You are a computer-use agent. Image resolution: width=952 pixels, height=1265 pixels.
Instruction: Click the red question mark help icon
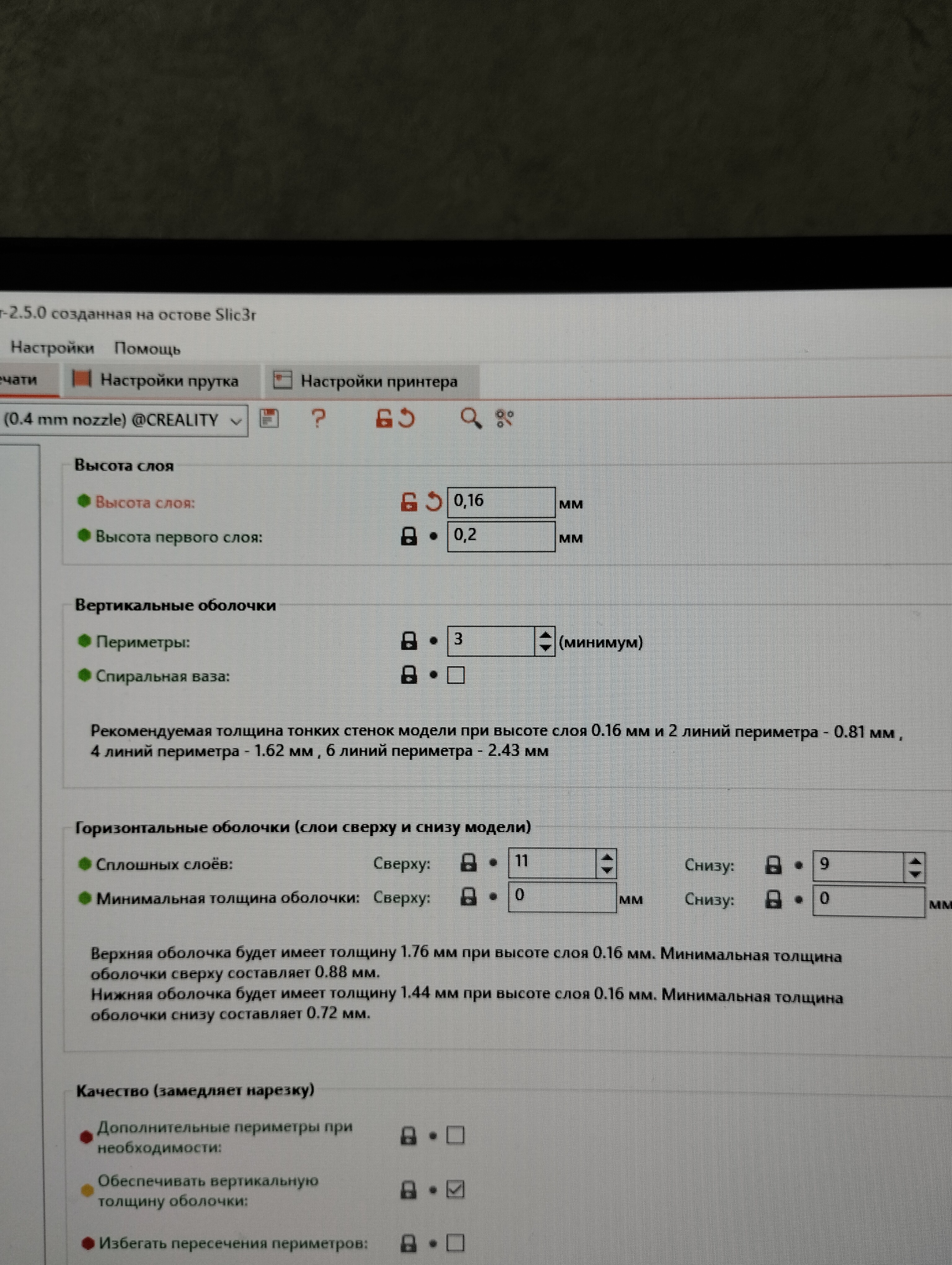click(318, 419)
